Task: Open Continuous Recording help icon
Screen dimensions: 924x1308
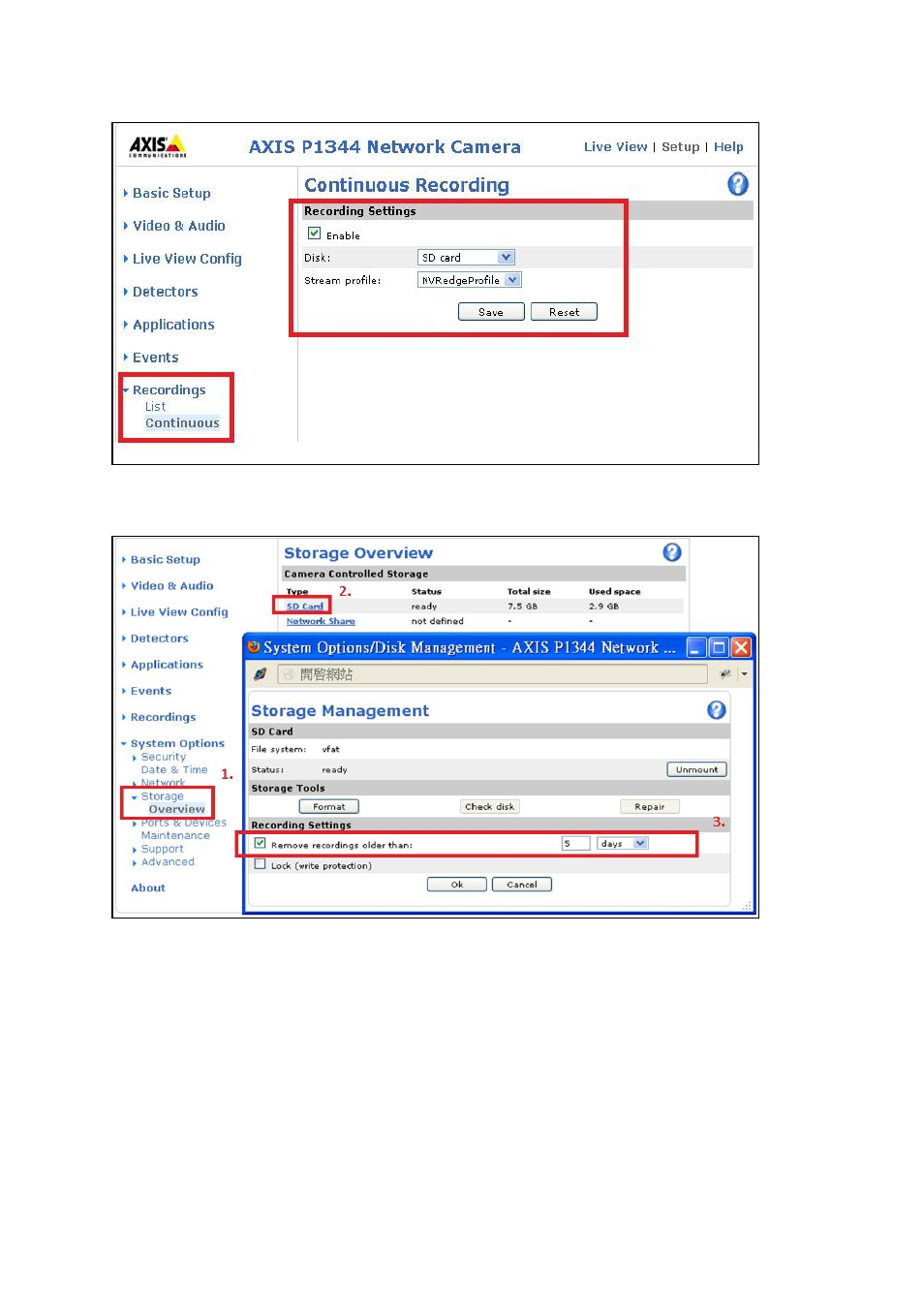Action: [x=738, y=184]
